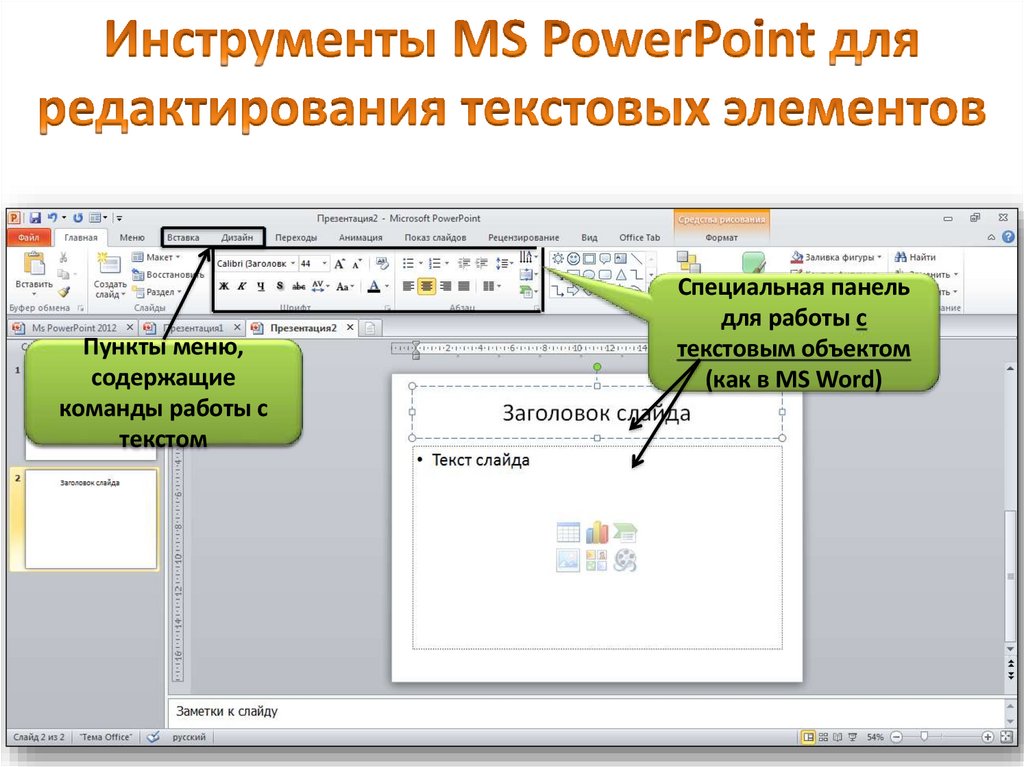Open the font color A dropdown arrow
The height and width of the screenshot is (767, 1024).
[x=387, y=286]
